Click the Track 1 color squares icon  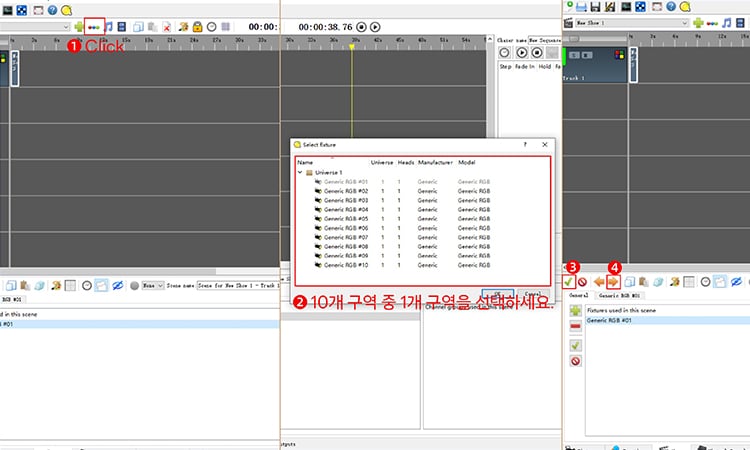point(619,55)
